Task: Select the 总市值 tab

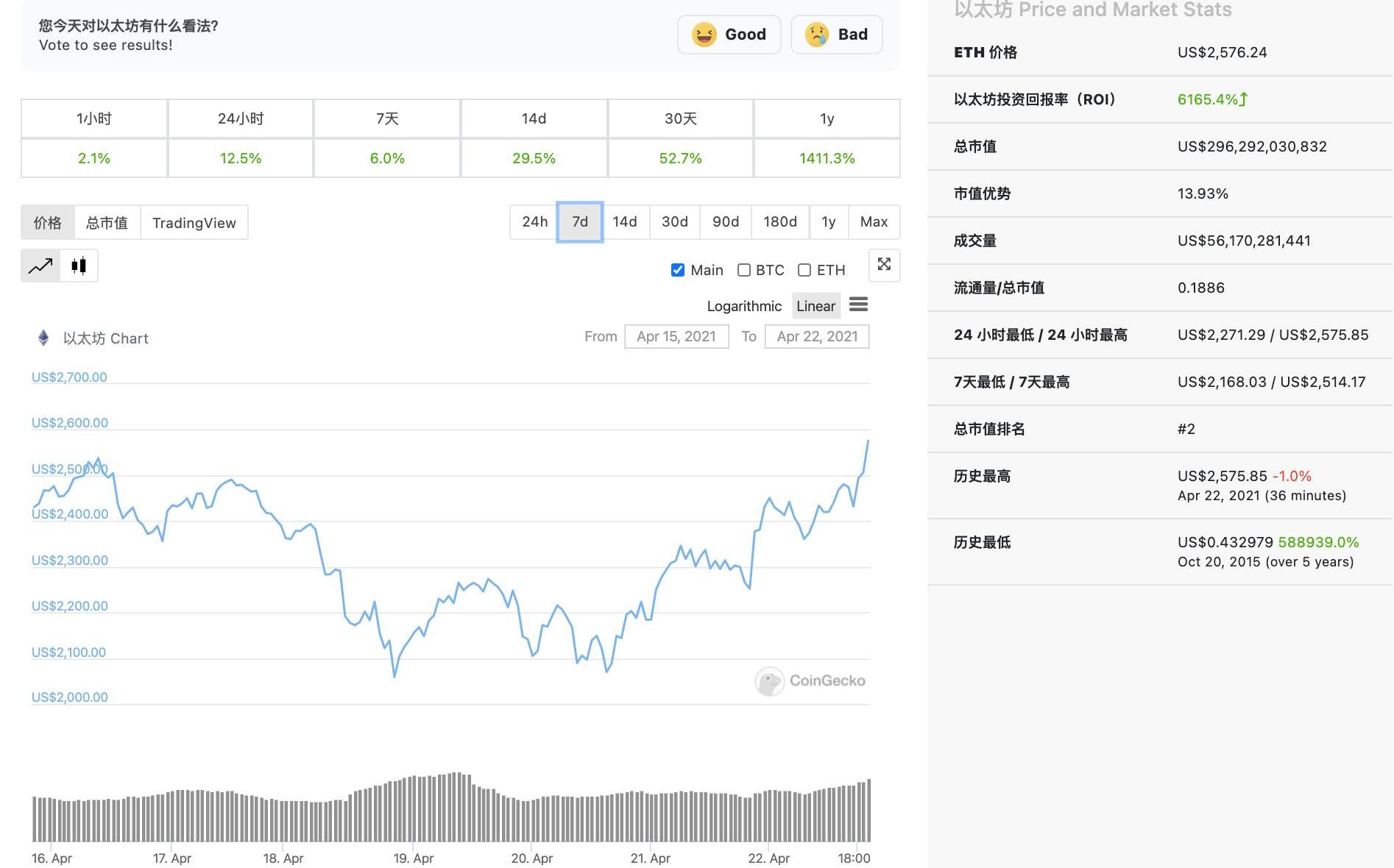Action: click(x=107, y=223)
